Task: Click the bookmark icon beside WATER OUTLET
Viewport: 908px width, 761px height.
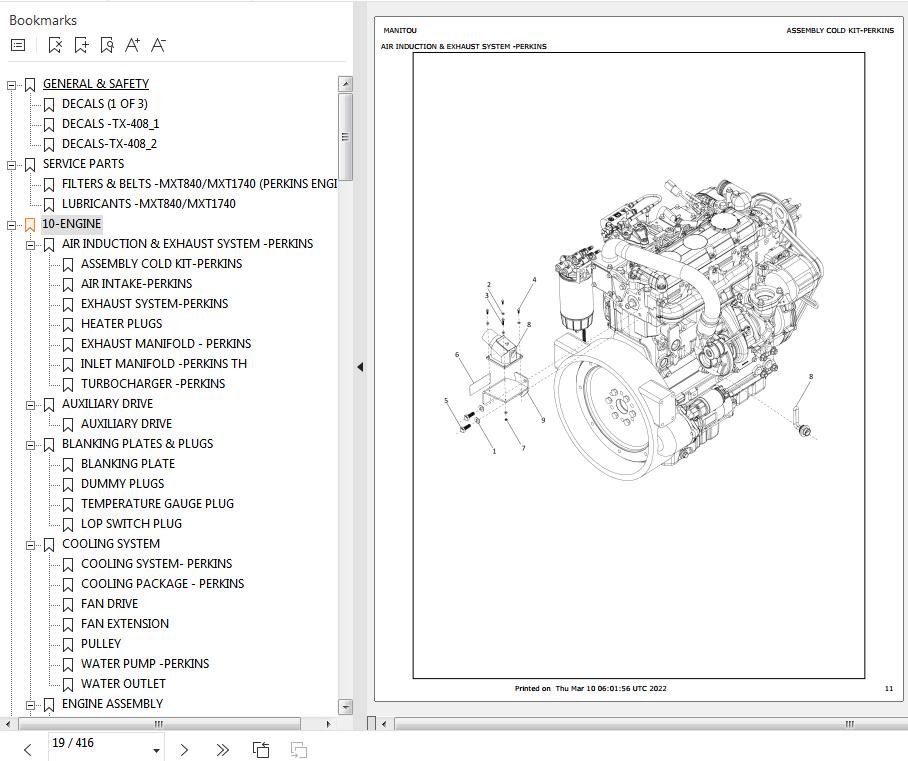Action: coord(68,685)
